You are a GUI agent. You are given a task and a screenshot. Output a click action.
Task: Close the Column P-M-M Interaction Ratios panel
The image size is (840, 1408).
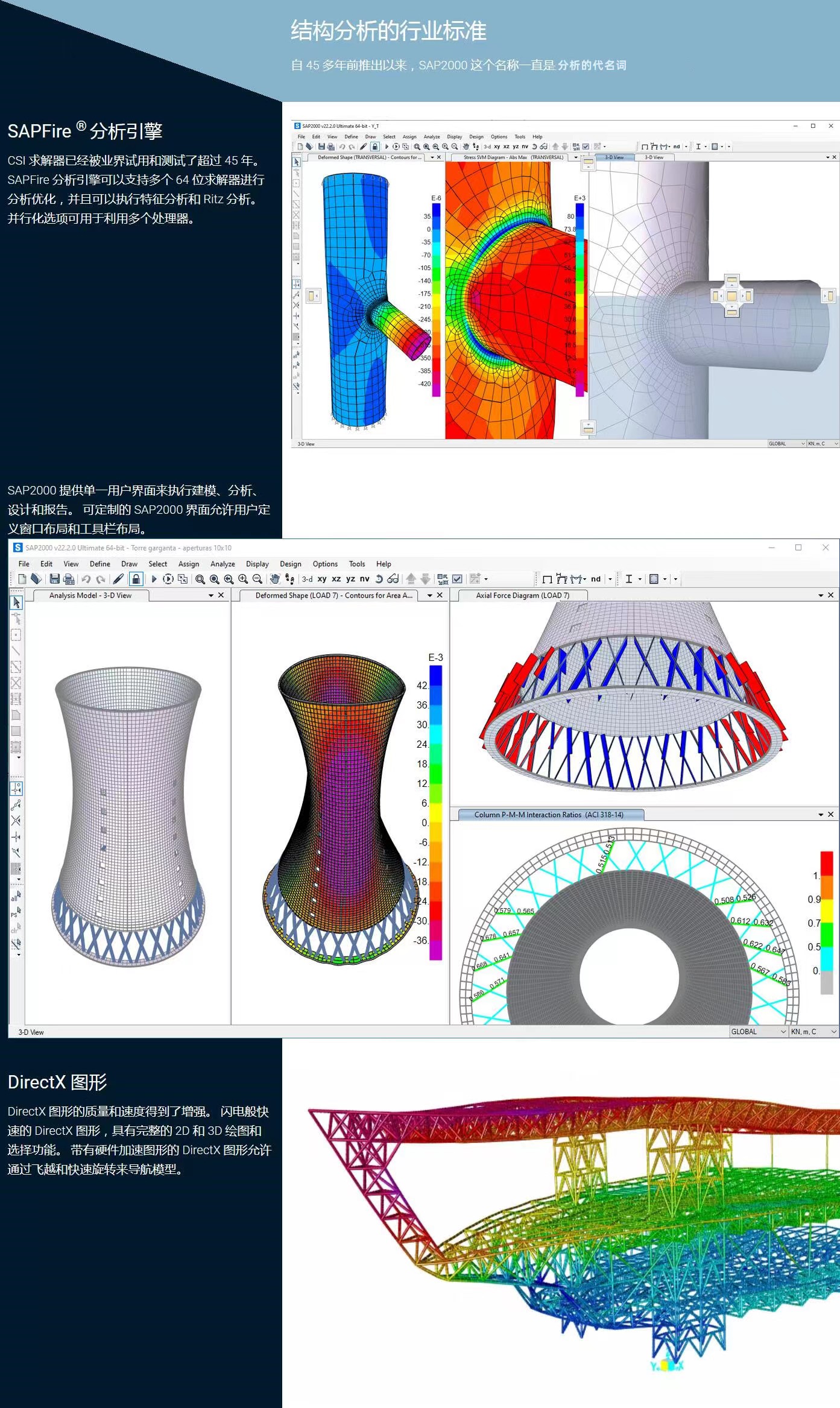tap(830, 815)
